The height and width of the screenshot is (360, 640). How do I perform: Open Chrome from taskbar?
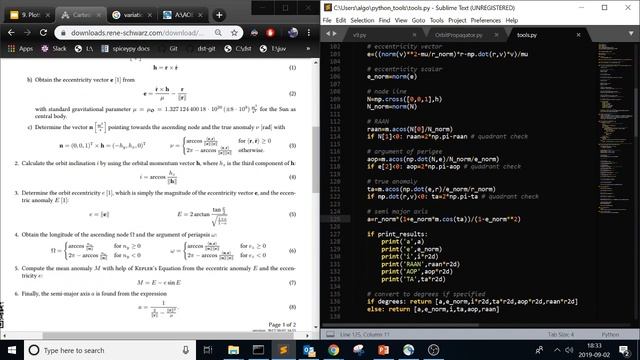tap(333, 350)
